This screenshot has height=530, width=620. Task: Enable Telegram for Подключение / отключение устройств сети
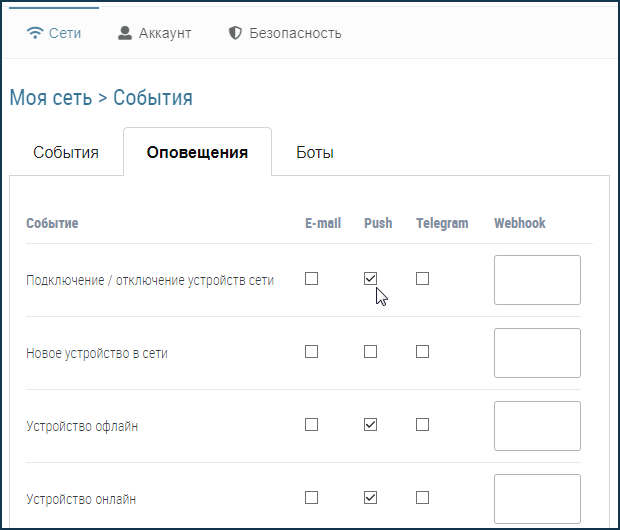(x=422, y=279)
